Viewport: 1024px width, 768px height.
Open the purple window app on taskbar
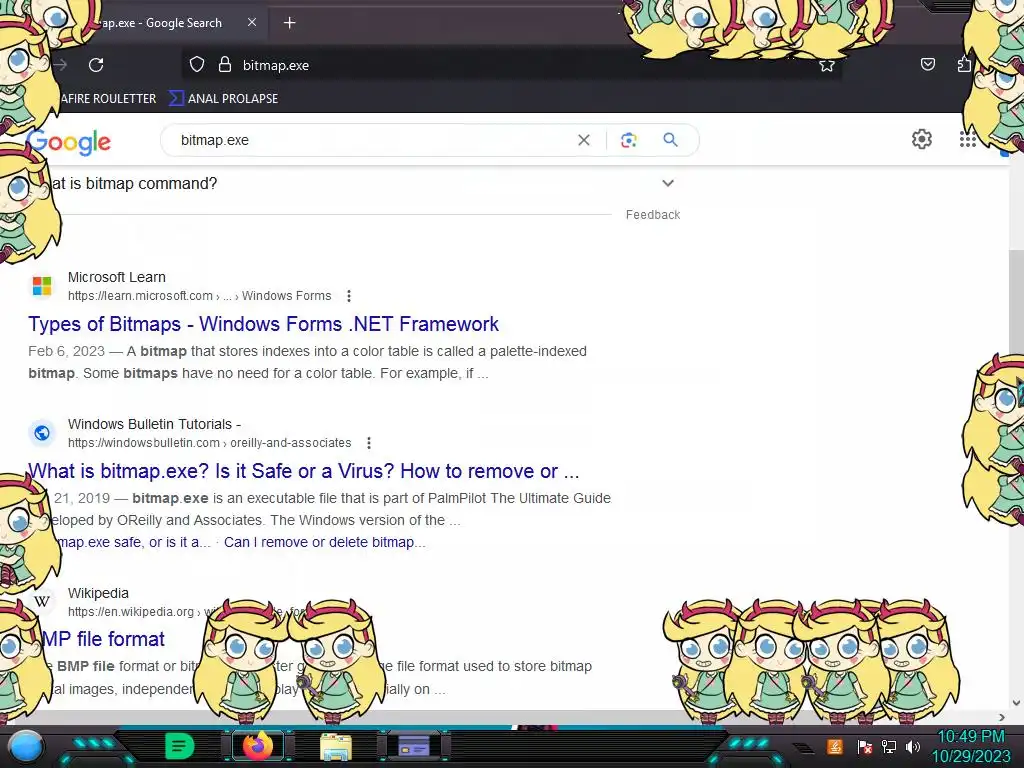pos(414,746)
